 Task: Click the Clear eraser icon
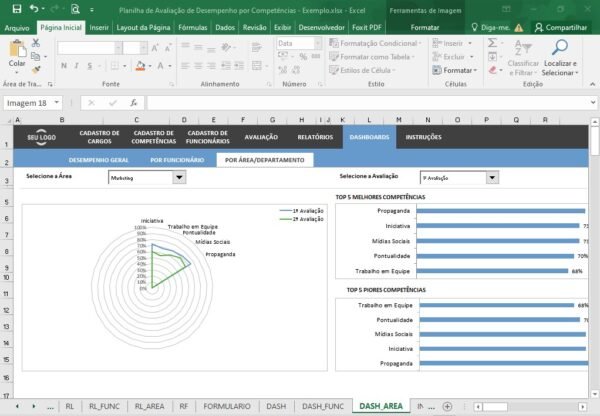click(493, 70)
